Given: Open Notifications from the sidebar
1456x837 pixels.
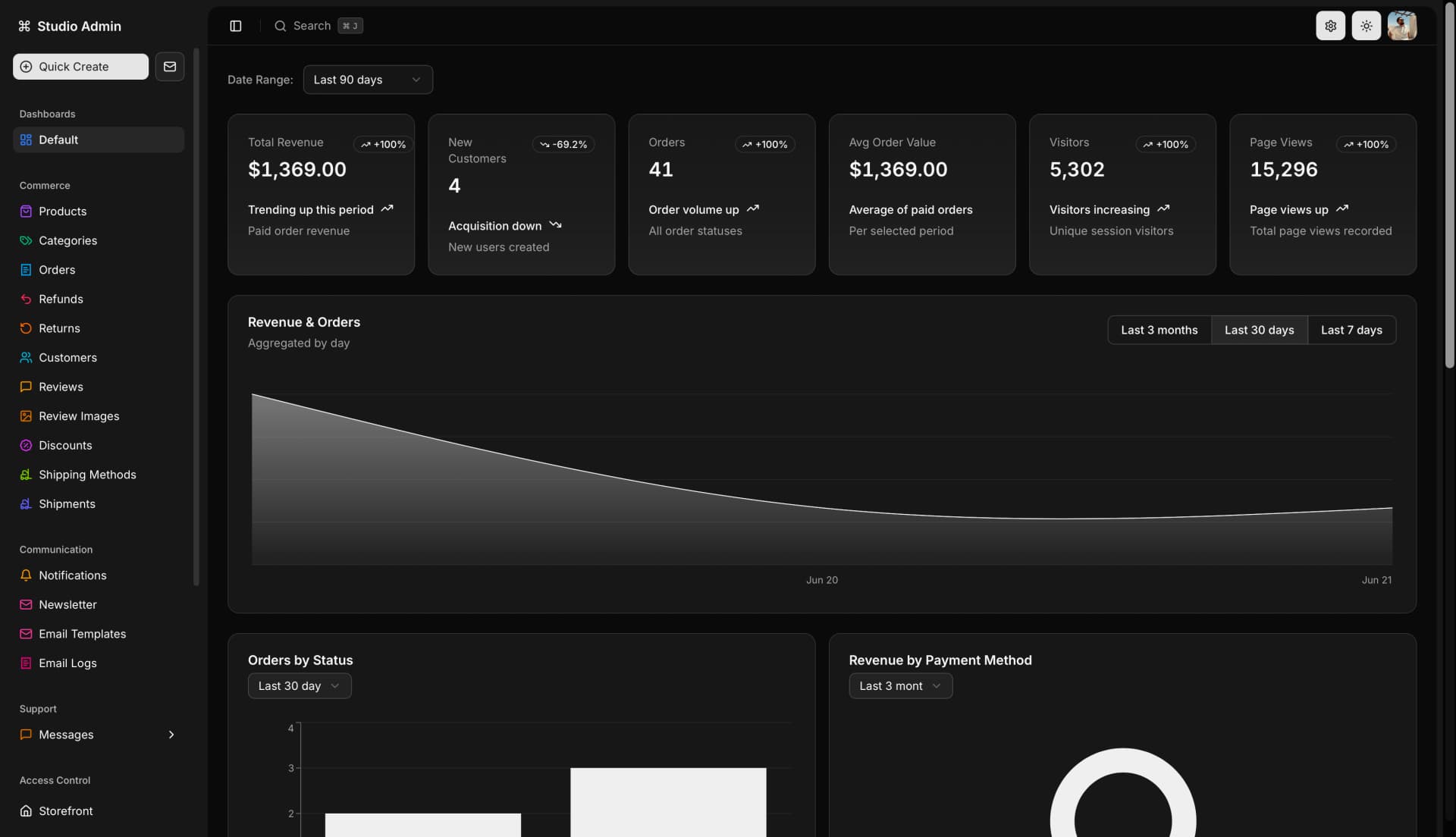Looking at the screenshot, I should pos(99,575).
